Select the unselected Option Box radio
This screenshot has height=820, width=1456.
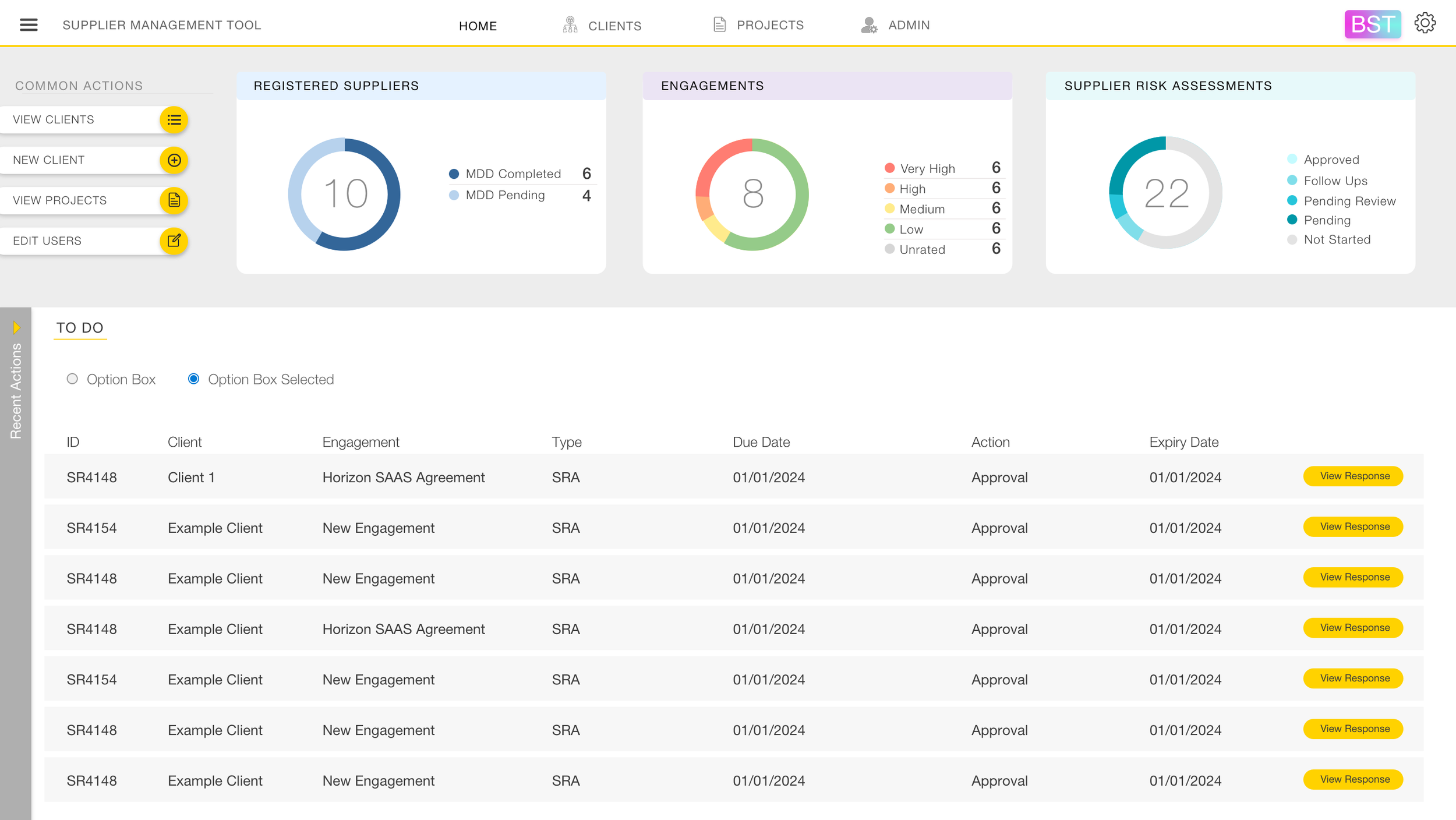72,379
